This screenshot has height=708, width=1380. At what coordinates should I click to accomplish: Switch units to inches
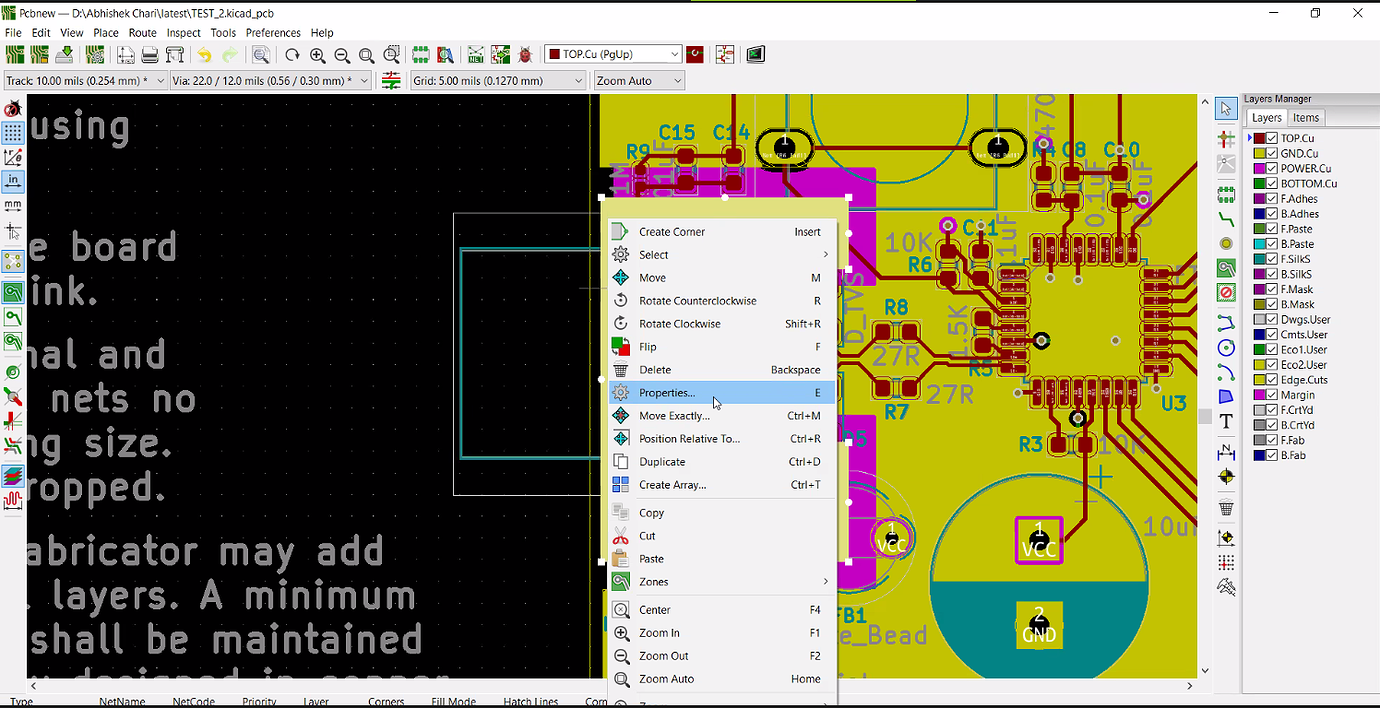pos(13,181)
